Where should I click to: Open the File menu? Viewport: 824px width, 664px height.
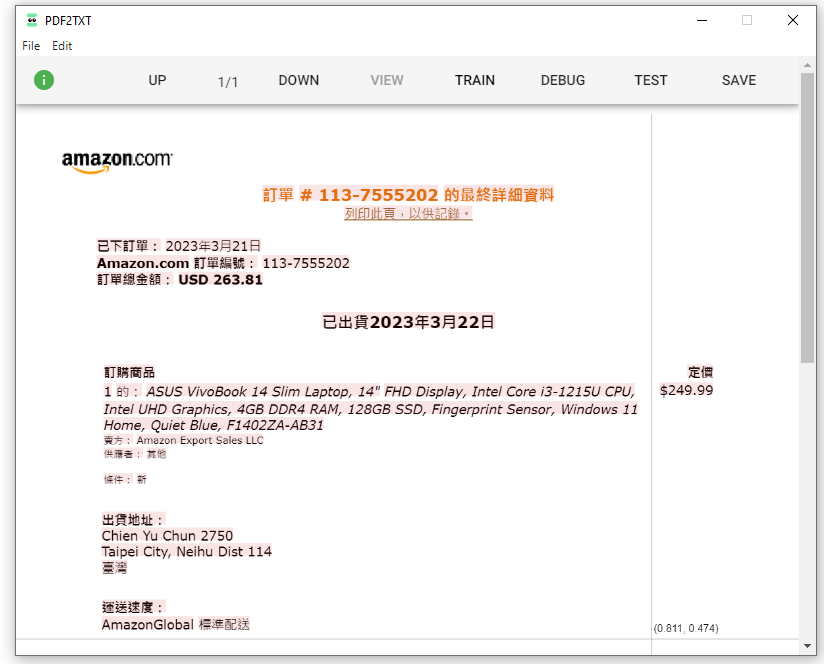tap(31, 46)
